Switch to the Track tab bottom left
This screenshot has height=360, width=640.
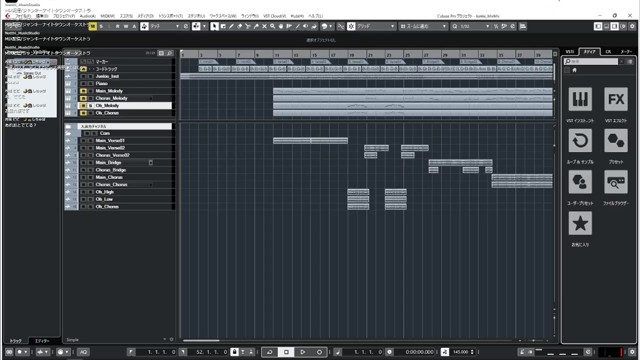click(16, 341)
